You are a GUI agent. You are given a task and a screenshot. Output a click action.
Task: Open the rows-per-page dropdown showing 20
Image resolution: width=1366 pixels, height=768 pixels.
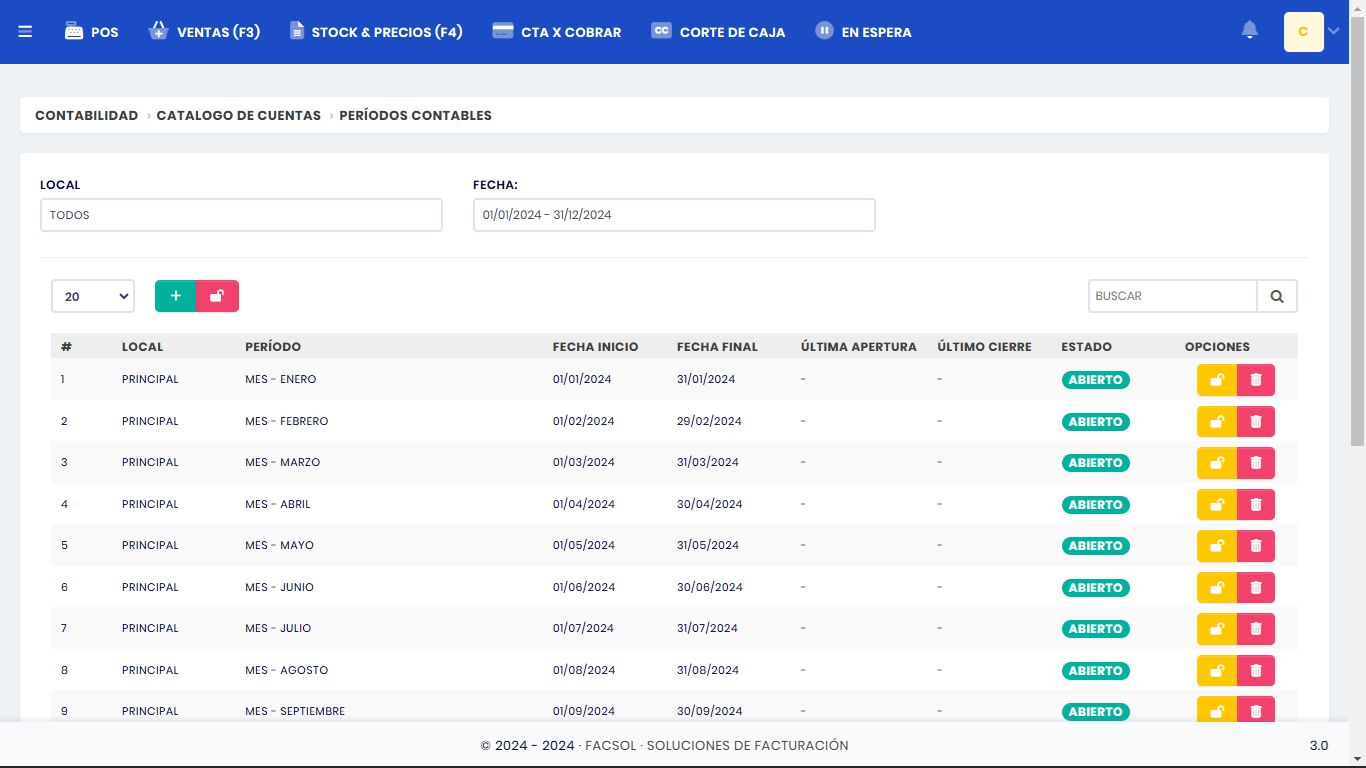[93, 296]
